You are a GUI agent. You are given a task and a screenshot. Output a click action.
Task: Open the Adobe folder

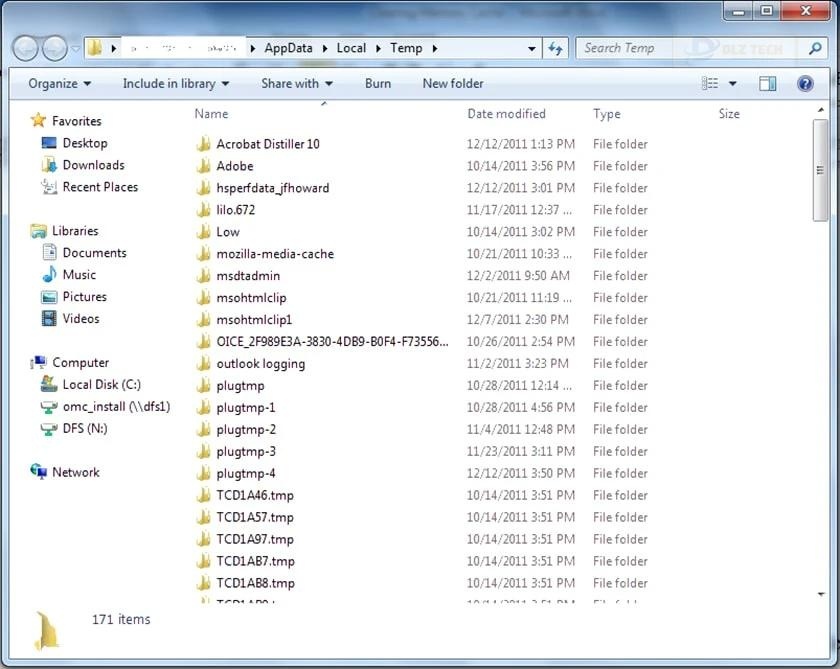234,166
